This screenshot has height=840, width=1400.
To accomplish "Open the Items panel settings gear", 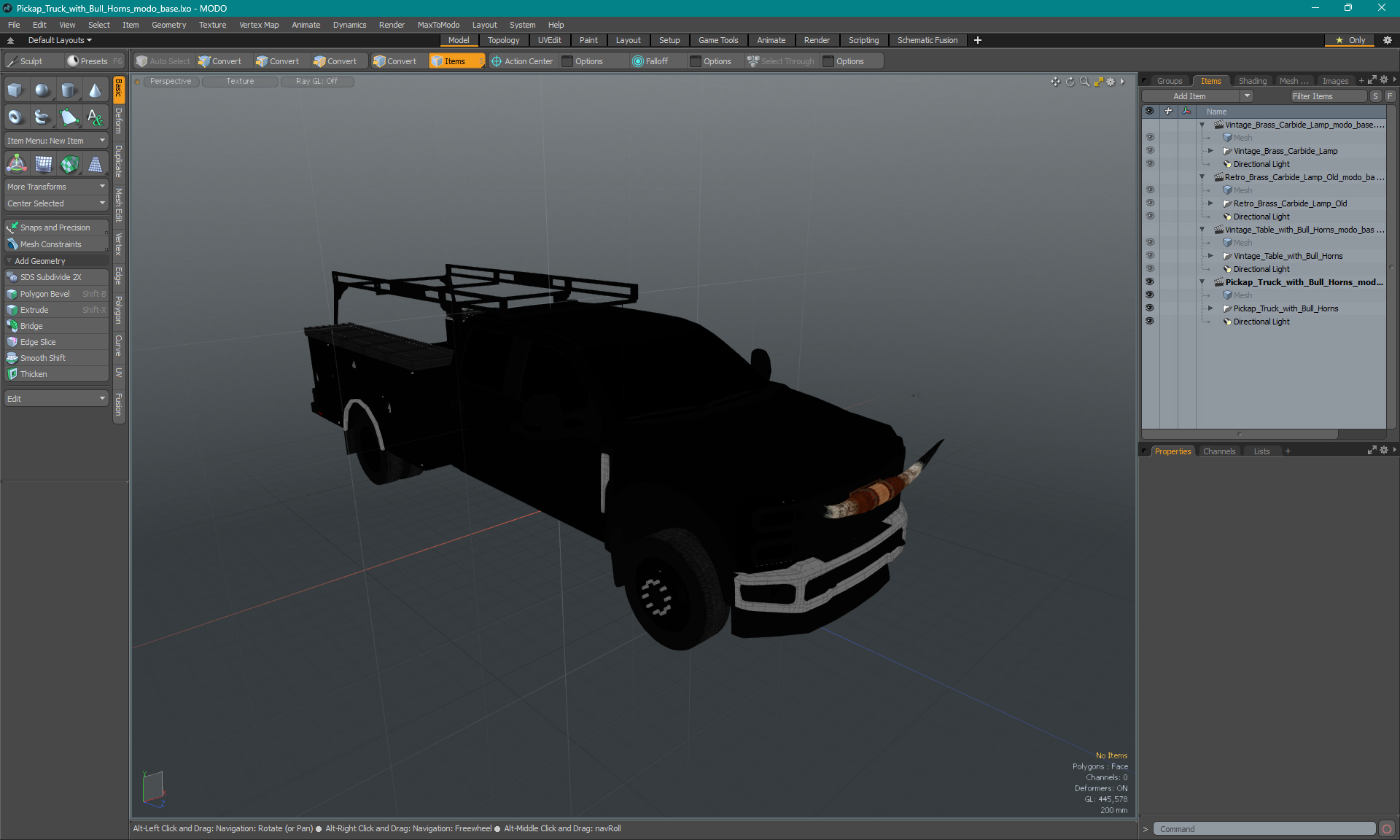I will 1383,80.
